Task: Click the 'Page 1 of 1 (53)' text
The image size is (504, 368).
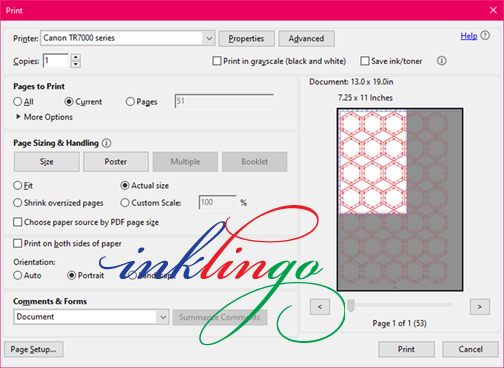Action: (399, 323)
